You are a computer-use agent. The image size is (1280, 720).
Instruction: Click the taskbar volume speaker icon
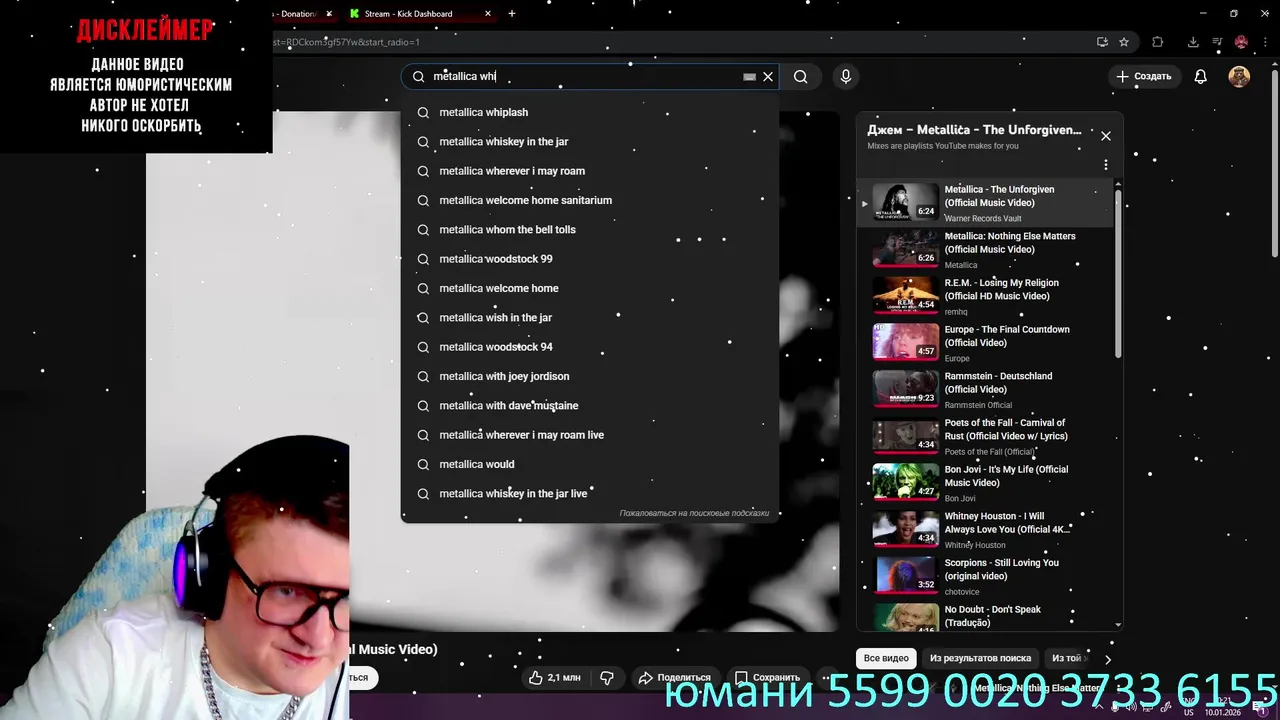tap(1130, 707)
